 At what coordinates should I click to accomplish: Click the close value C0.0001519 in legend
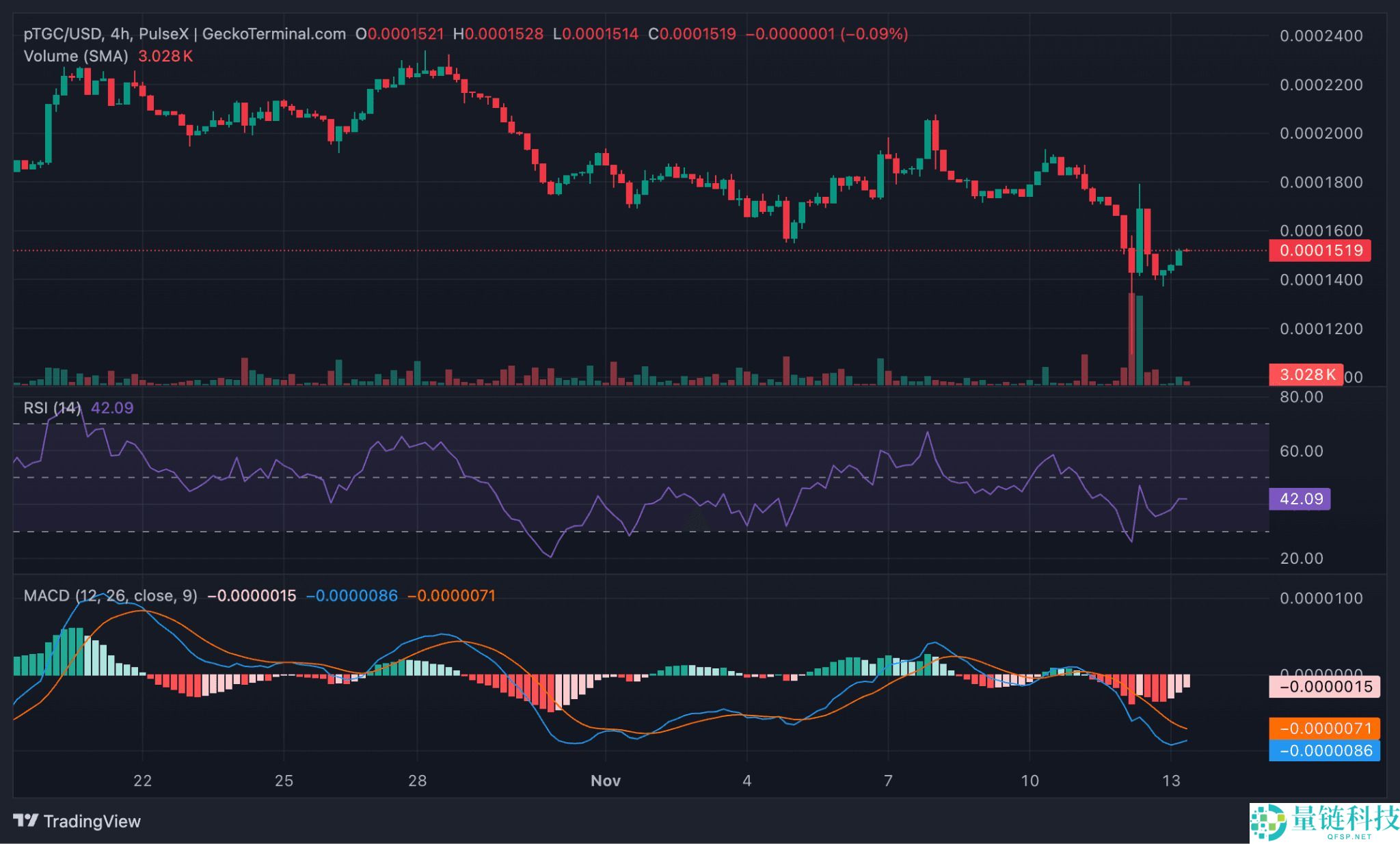pyautogui.click(x=692, y=34)
